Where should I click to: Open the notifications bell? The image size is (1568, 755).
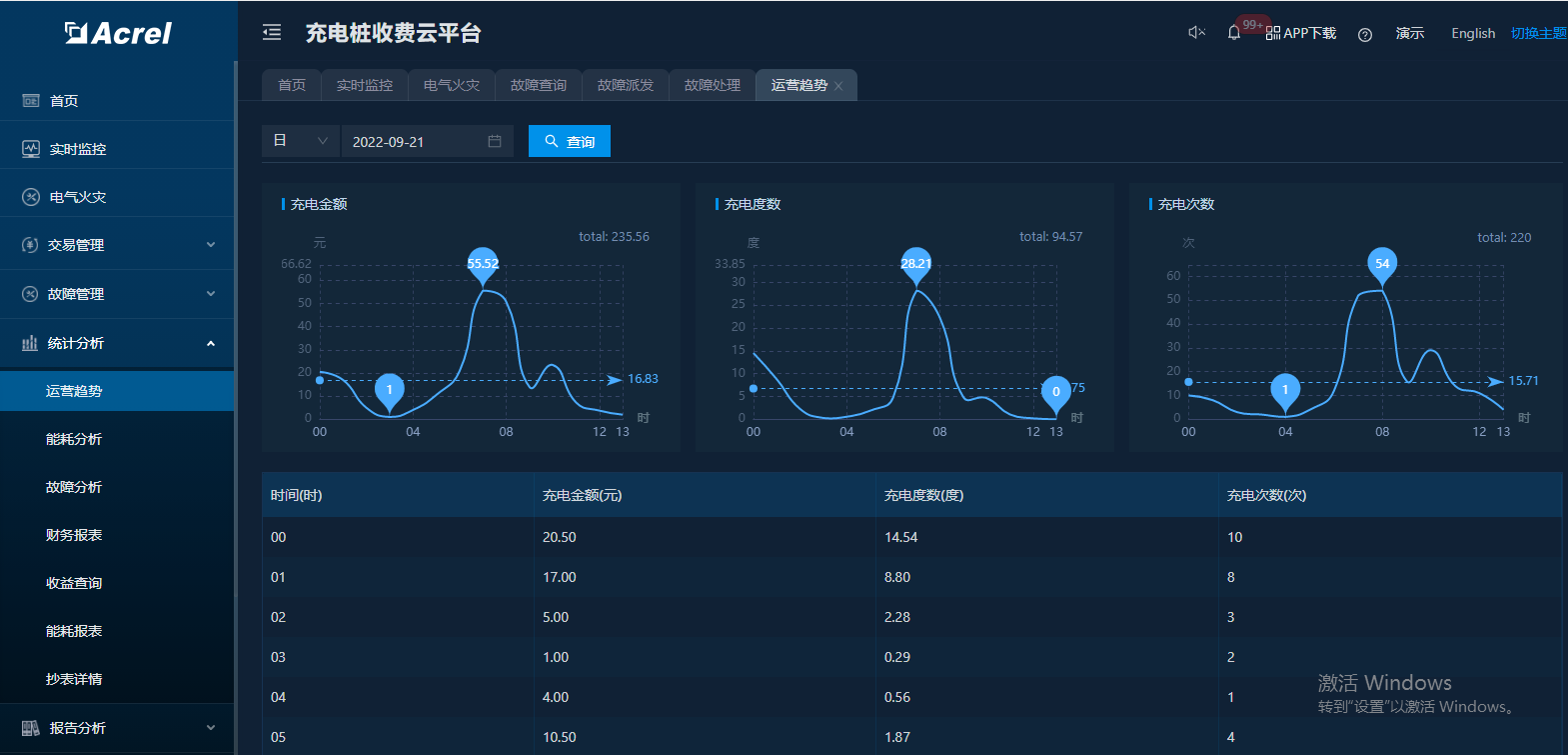click(1234, 33)
